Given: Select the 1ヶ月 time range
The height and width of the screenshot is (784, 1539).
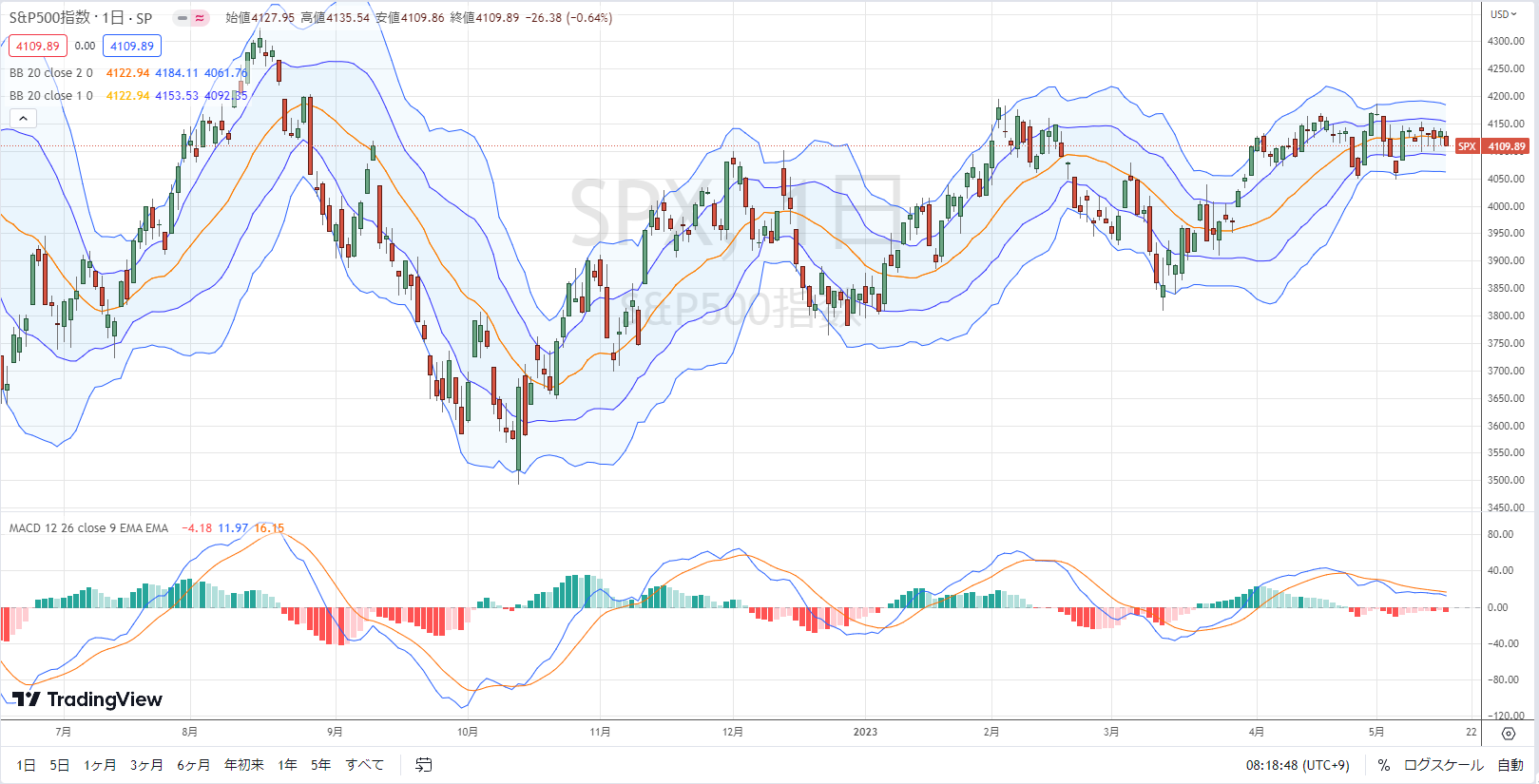Looking at the screenshot, I should click(100, 765).
